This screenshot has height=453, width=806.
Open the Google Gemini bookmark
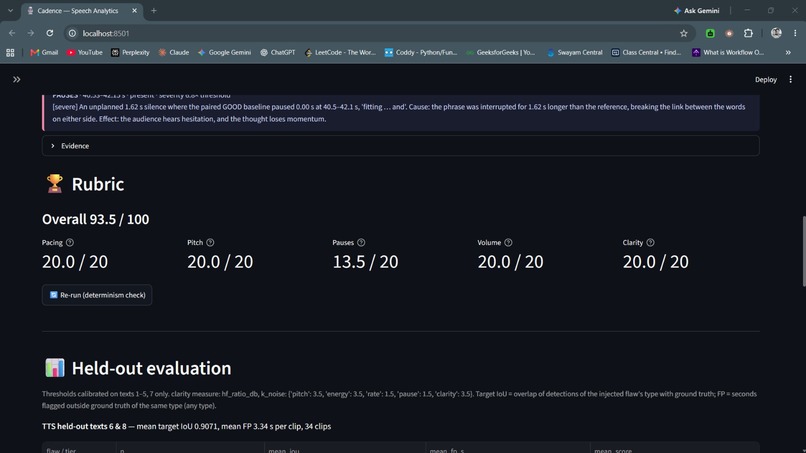(x=225, y=52)
